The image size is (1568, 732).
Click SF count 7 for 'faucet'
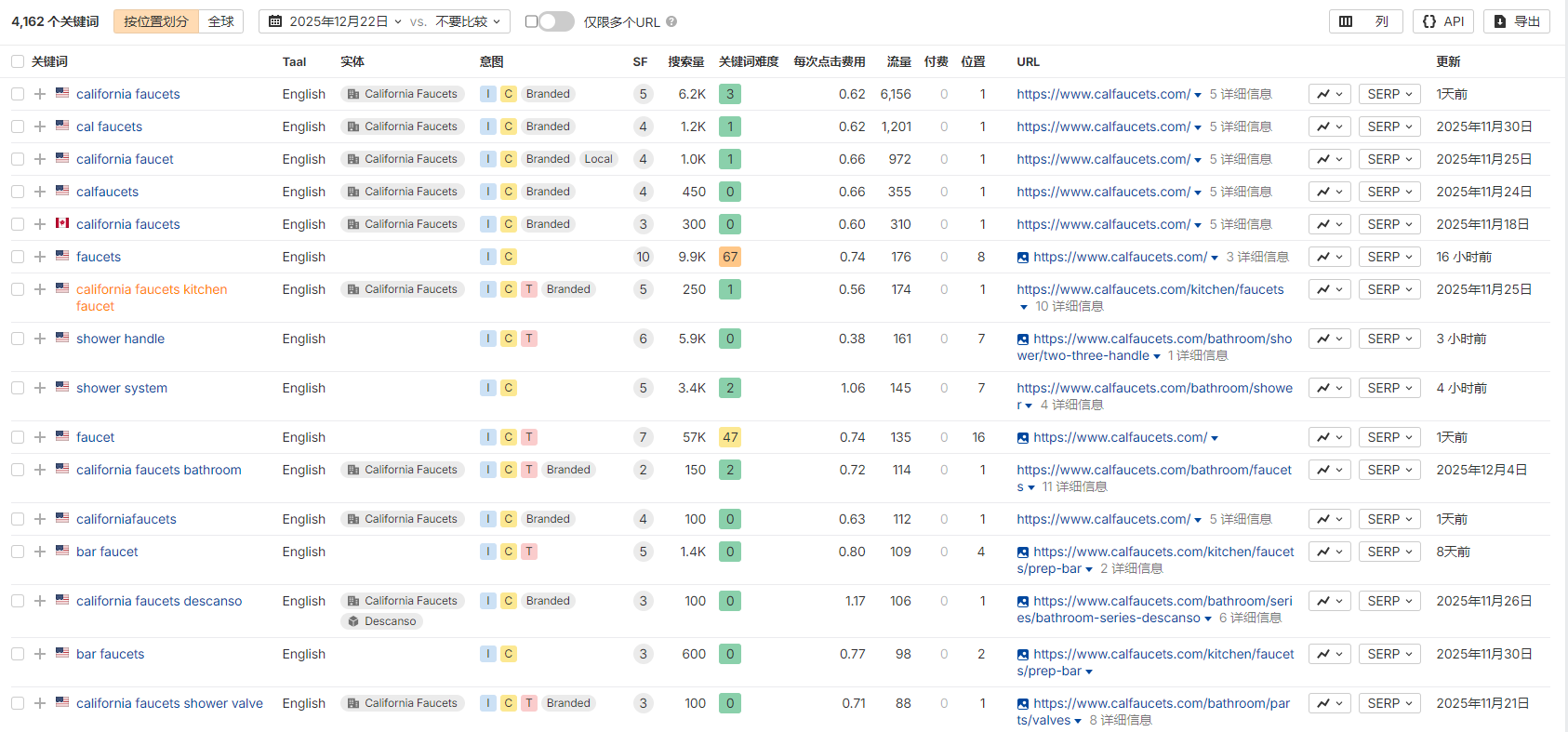[643, 437]
